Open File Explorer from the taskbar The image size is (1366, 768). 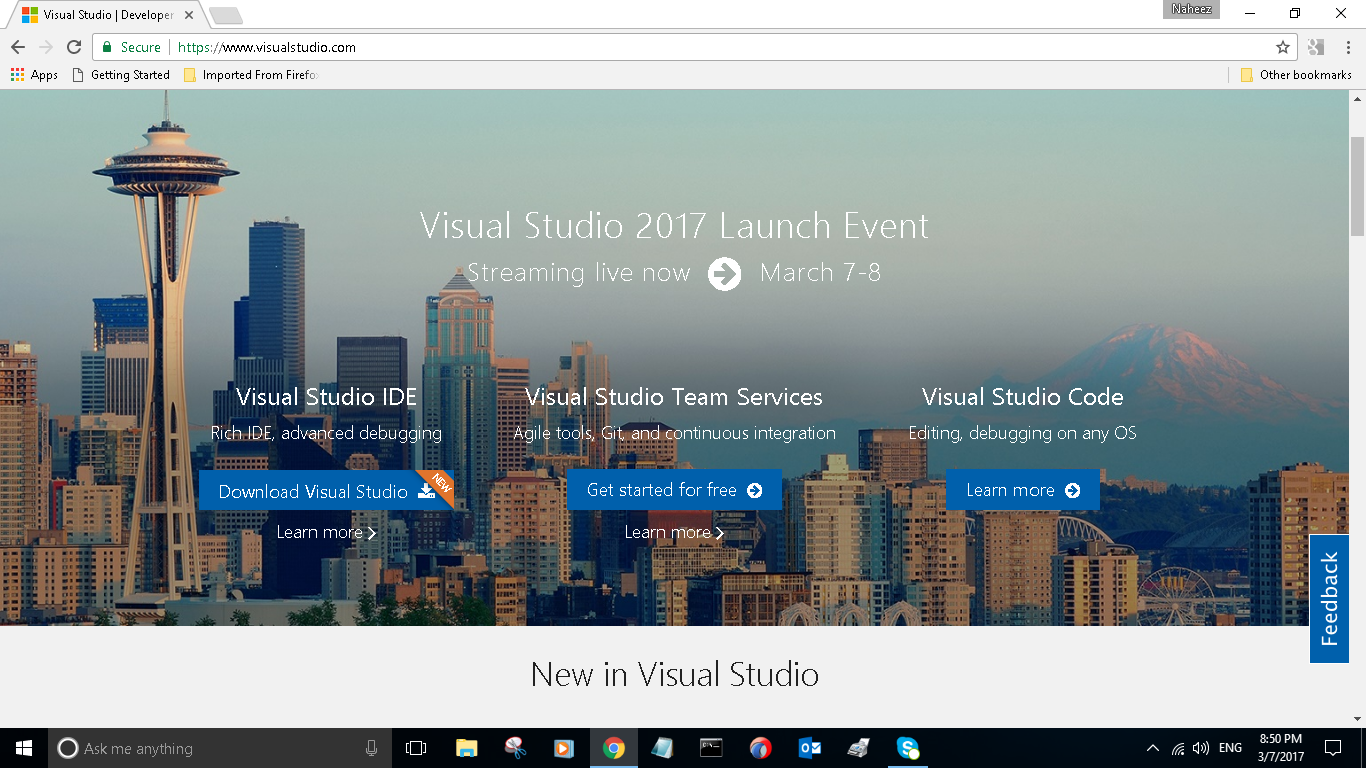pos(466,748)
